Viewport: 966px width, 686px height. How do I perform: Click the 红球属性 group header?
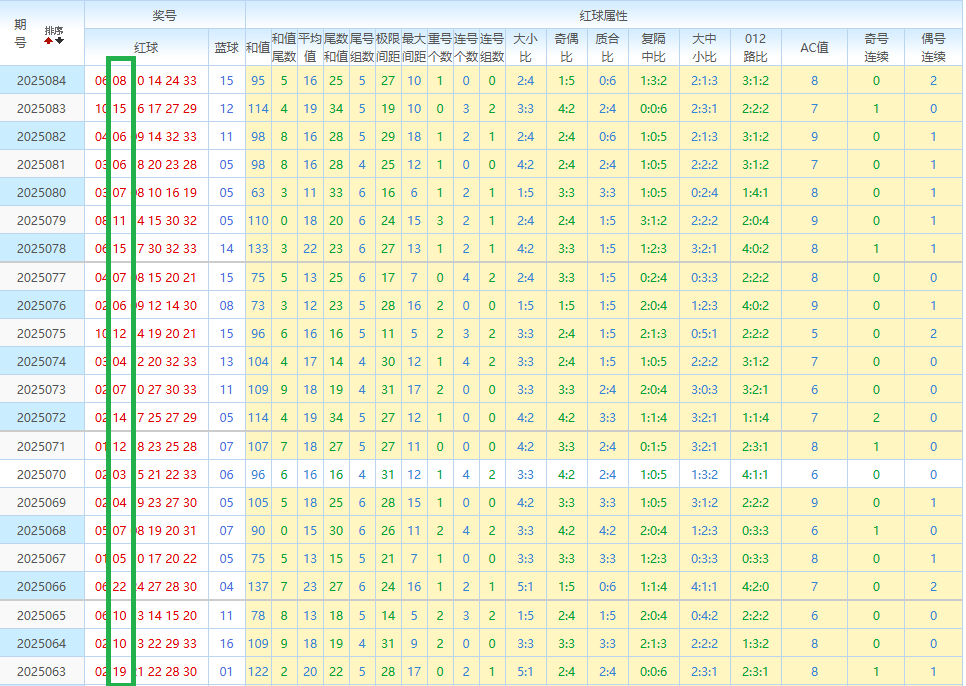603,16
